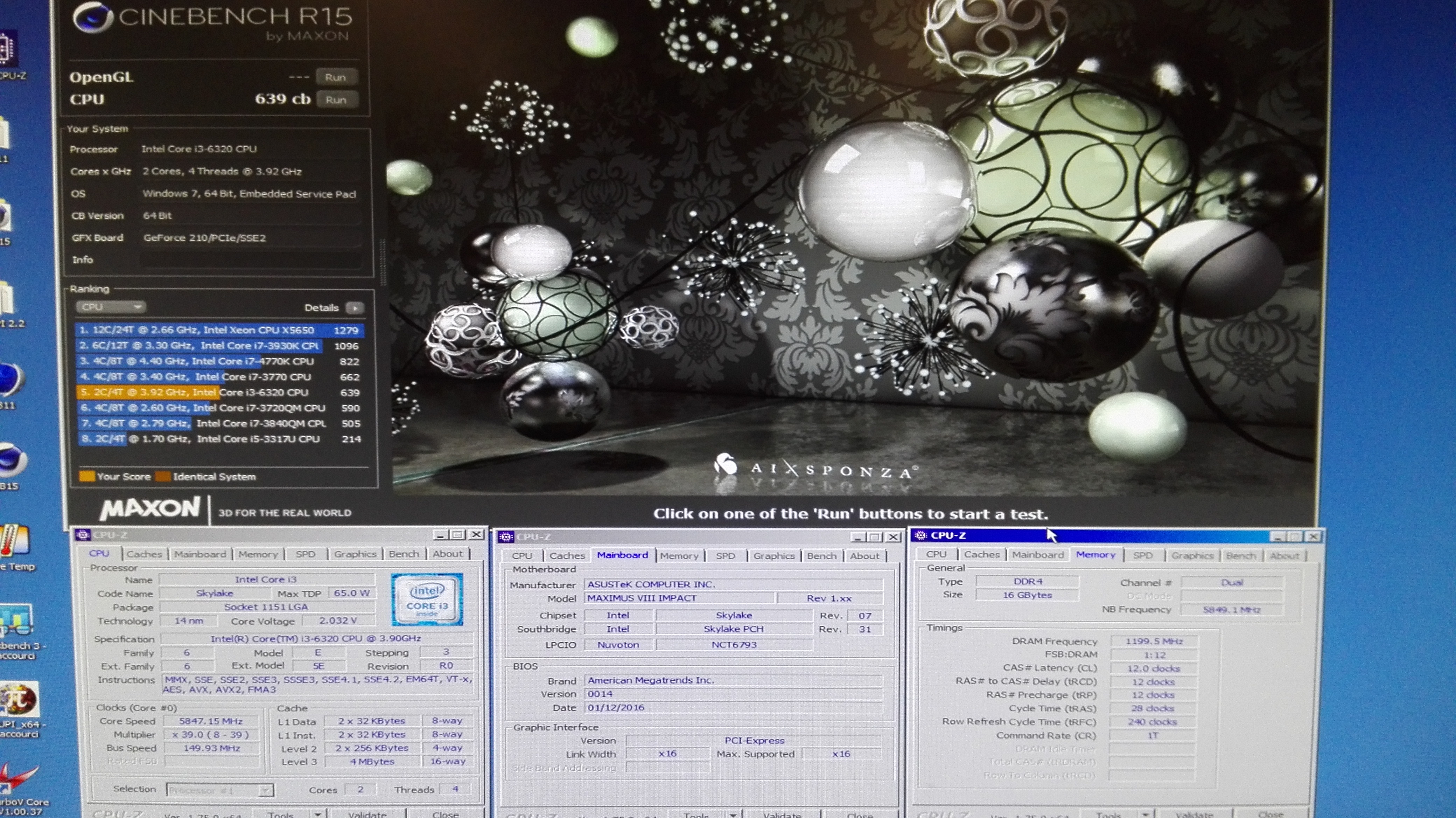Viewport: 1456px width, 818px height.
Task: Click memory Size value 16 GBytes
Action: tap(1027, 595)
